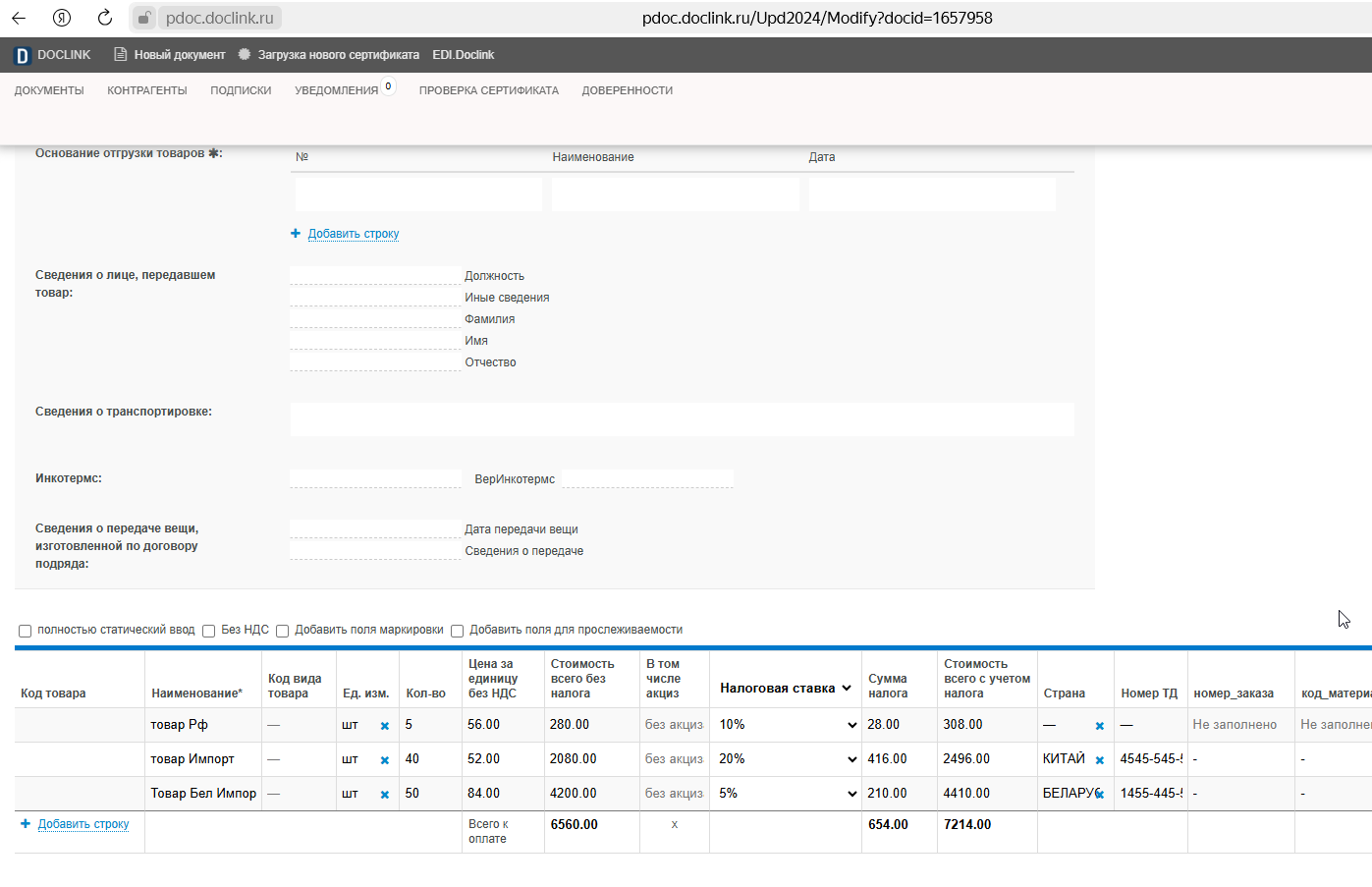Click the Сведения о транспортировке input field

683,419
